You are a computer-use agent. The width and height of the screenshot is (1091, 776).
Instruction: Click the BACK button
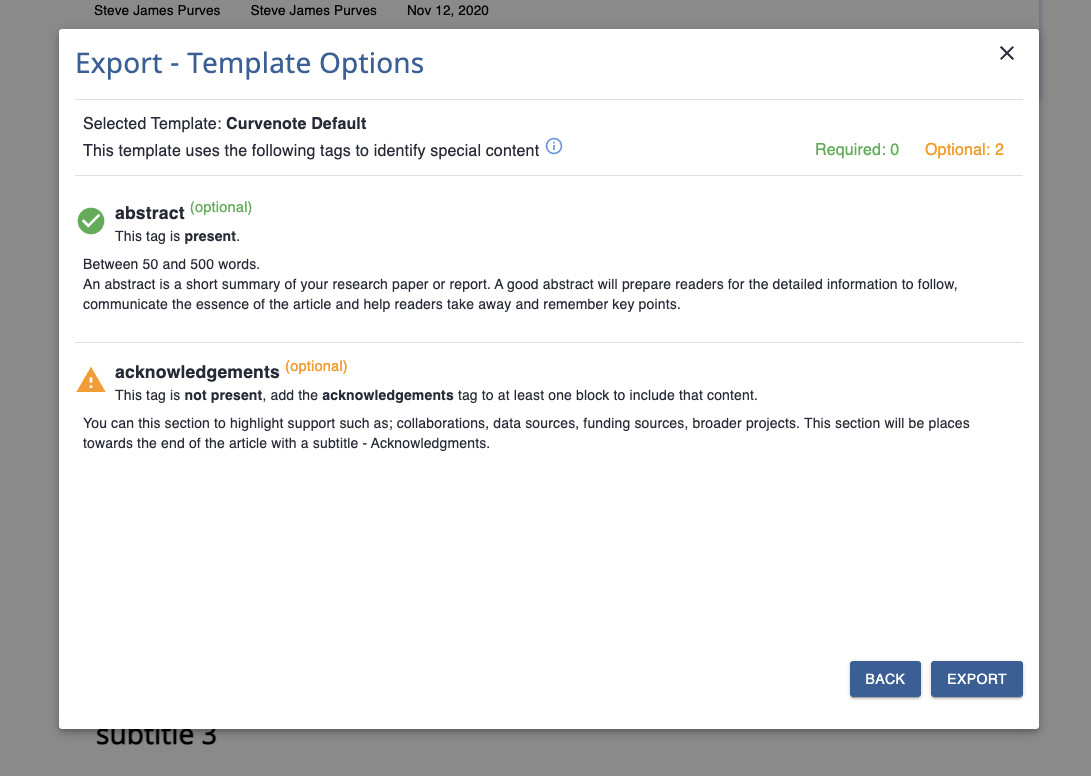(x=885, y=679)
